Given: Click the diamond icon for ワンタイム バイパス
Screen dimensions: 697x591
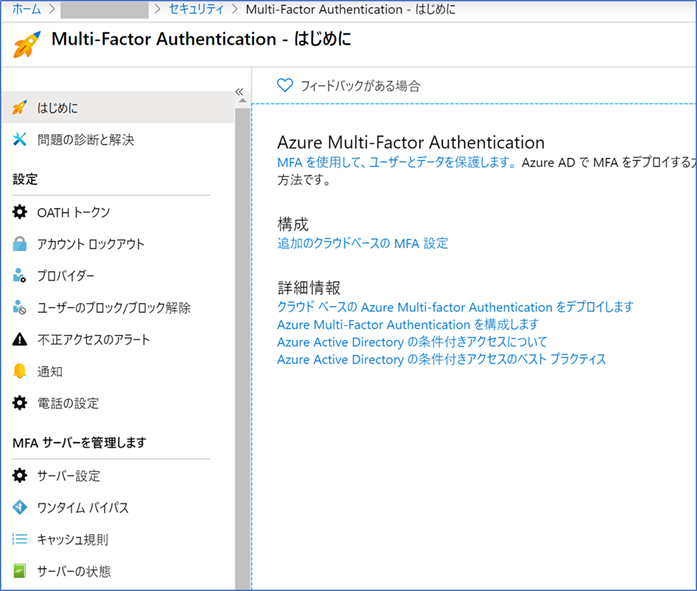Looking at the screenshot, I should pos(20,507).
